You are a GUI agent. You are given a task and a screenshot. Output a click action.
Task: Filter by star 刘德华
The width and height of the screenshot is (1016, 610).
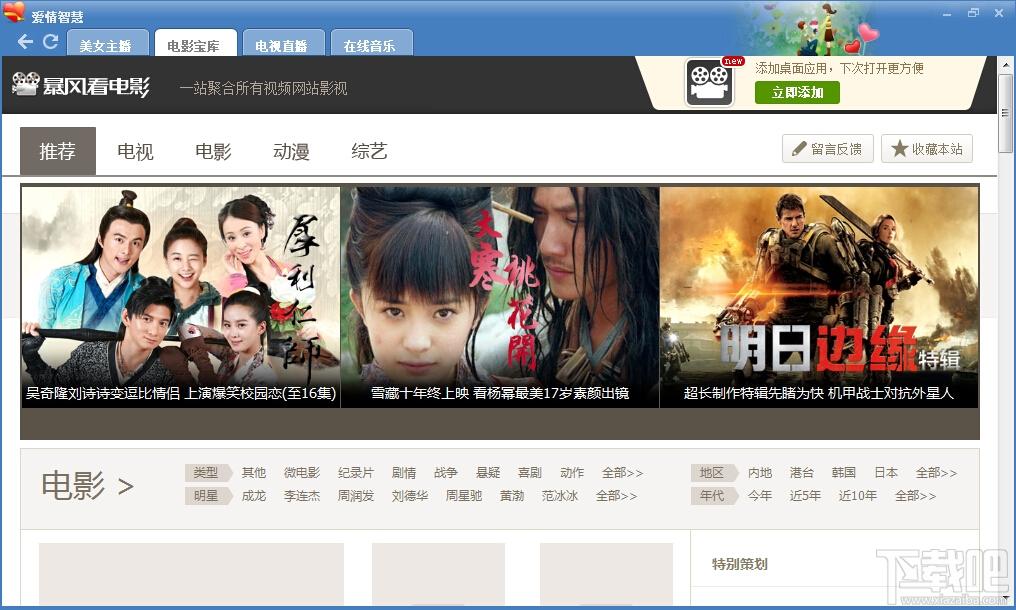[x=410, y=496]
